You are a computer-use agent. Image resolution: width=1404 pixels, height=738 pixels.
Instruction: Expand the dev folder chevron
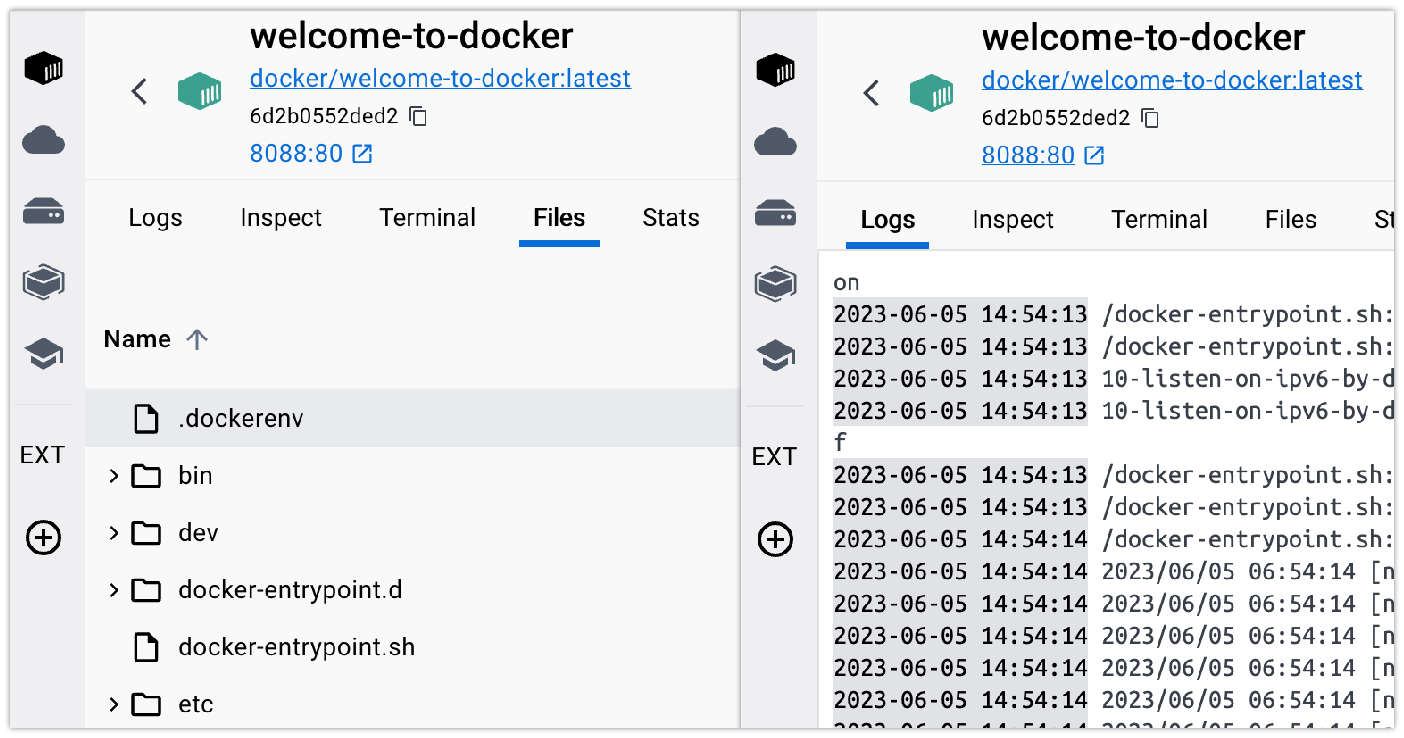pos(113,533)
